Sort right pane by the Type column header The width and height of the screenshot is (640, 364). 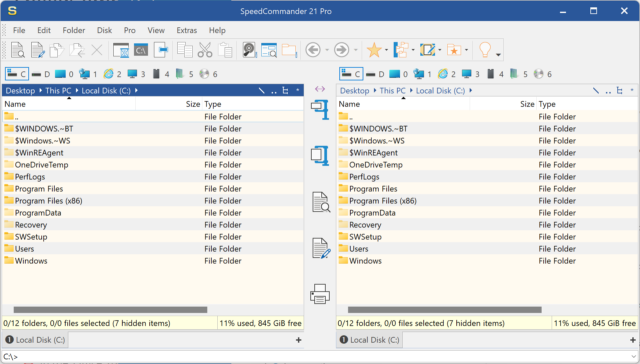[x=587, y=104]
